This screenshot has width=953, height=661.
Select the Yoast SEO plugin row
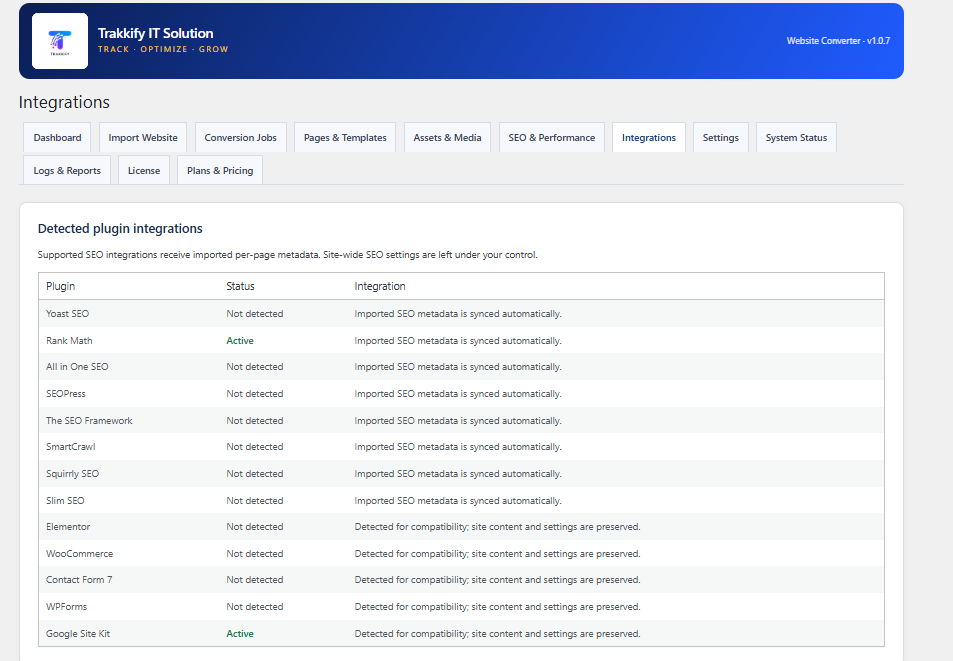461,313
